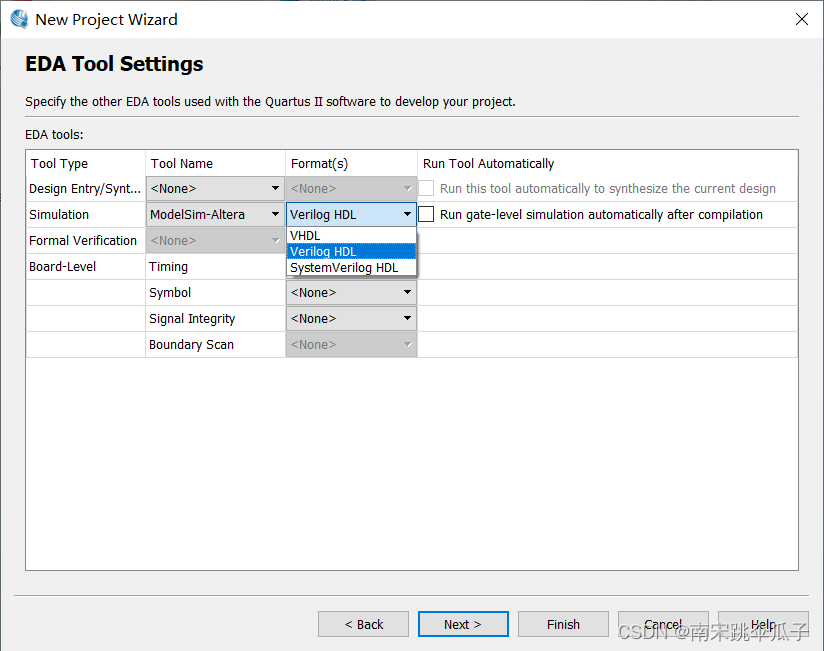Screen dimensions: 824x651
Task: Click the Back button
Action: click(x=363, y=624)
